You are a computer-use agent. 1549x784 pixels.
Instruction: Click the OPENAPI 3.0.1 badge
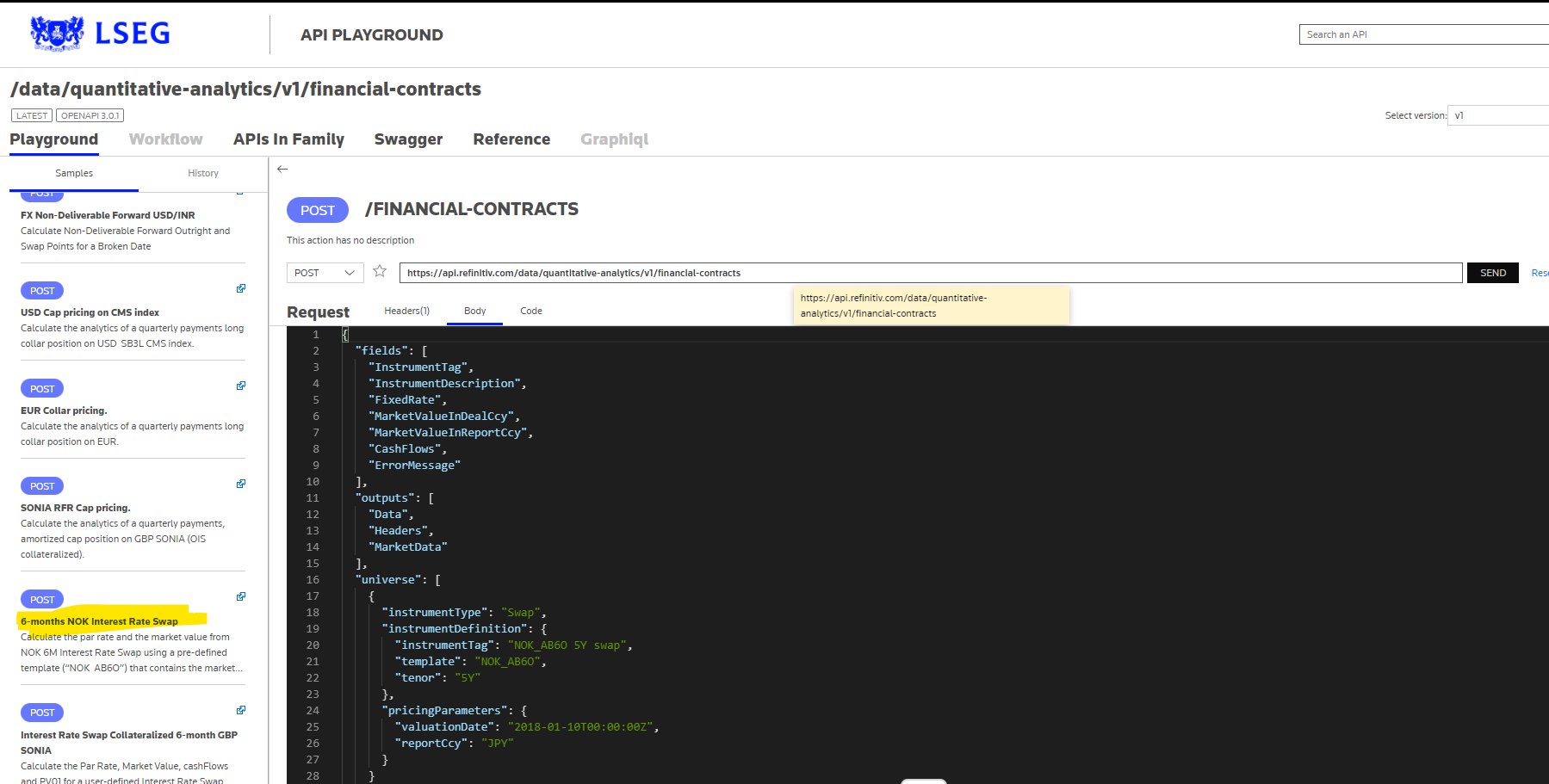click(x=90, y=115)
